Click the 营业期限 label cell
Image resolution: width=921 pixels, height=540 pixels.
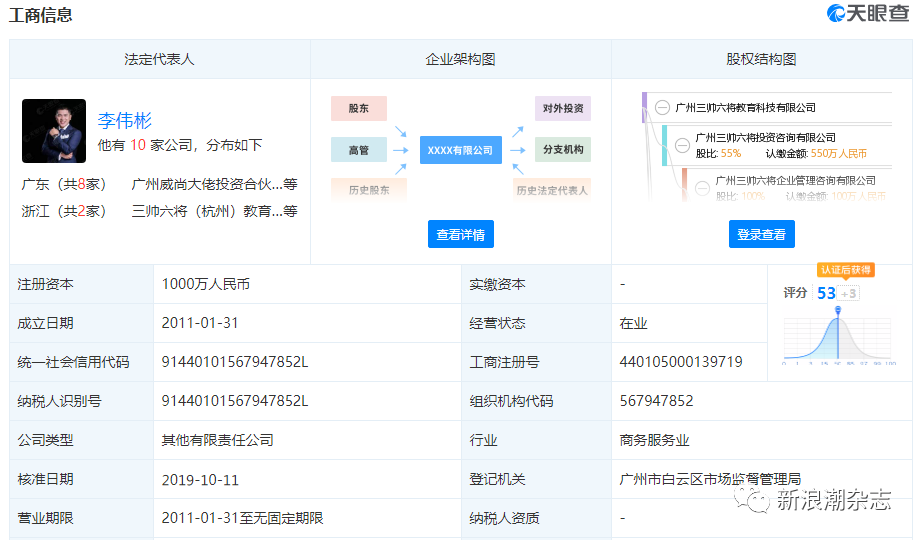tap(82, 518)
